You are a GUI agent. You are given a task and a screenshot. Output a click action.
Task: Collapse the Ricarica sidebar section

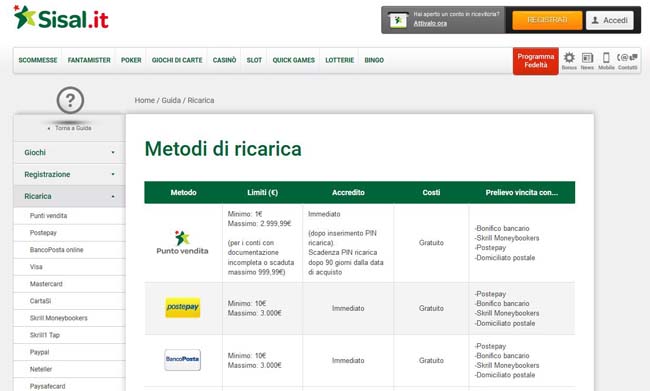(69, 196)
